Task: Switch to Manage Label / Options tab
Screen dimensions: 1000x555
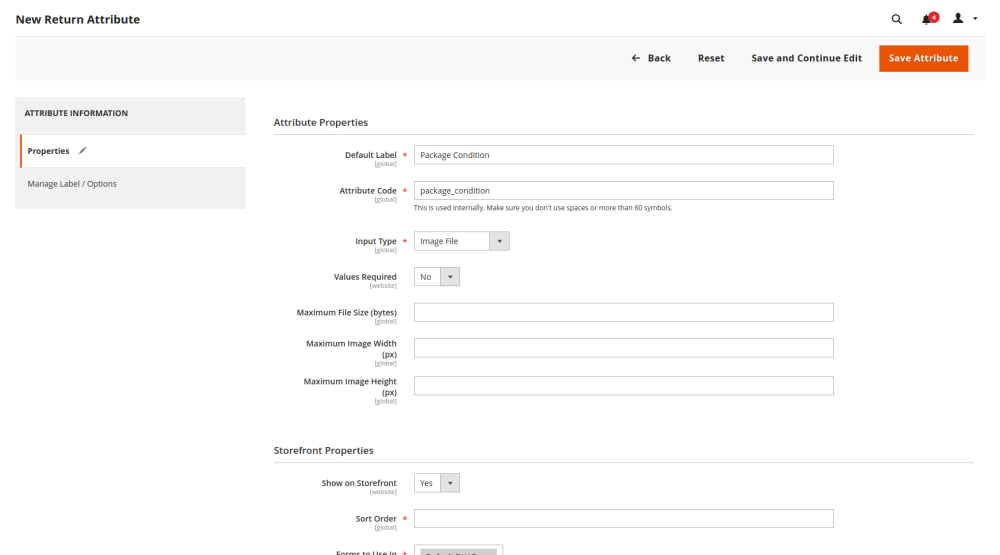Action: (72, 184)
